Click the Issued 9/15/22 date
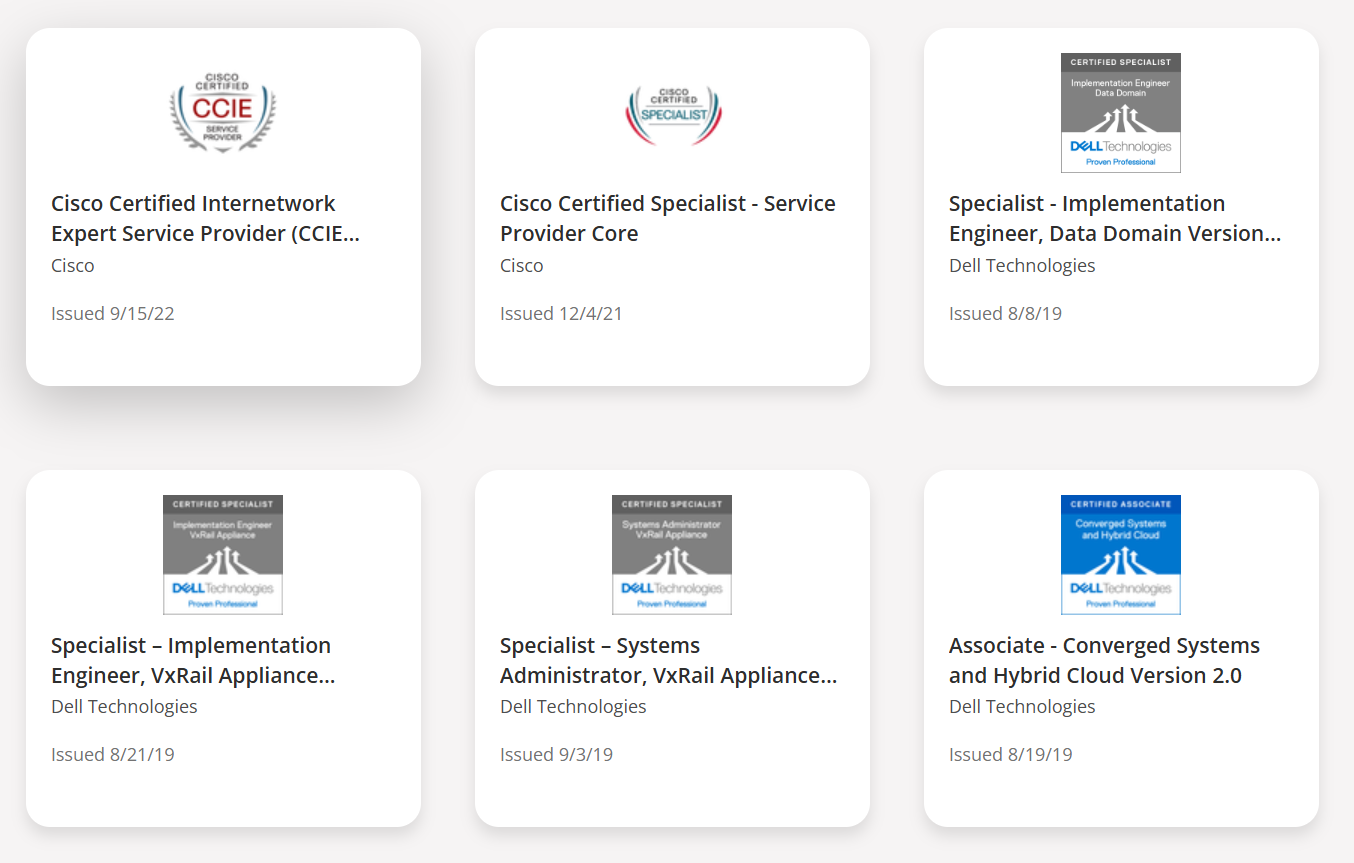This screenshot has width=1354, height=863. tap(113, 314)
